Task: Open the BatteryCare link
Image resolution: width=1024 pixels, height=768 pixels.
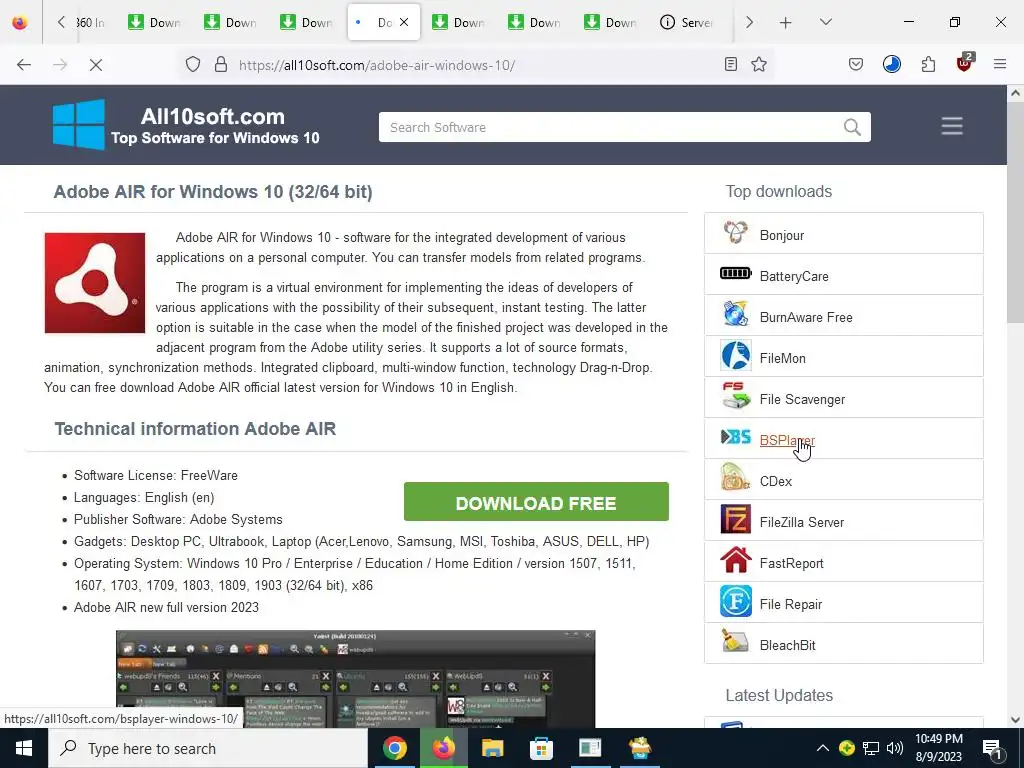Action: [x=794, y=276]
